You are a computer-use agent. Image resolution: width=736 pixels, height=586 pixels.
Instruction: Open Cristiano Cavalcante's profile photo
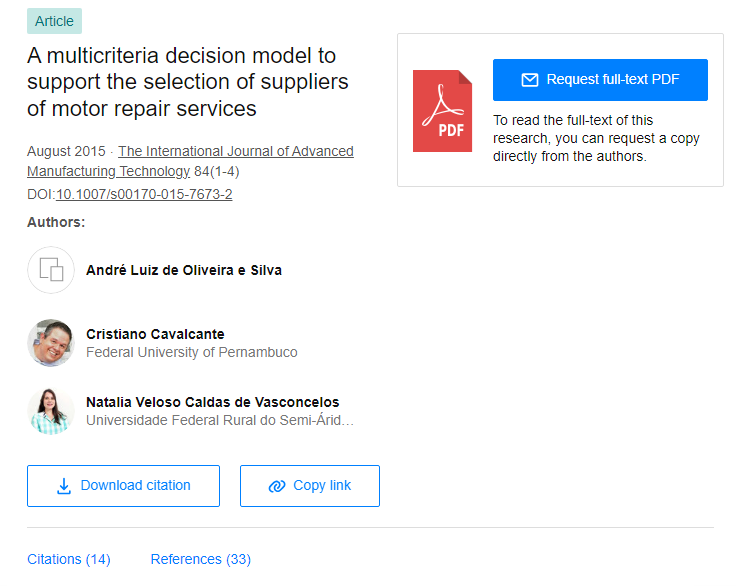(51, 343)
